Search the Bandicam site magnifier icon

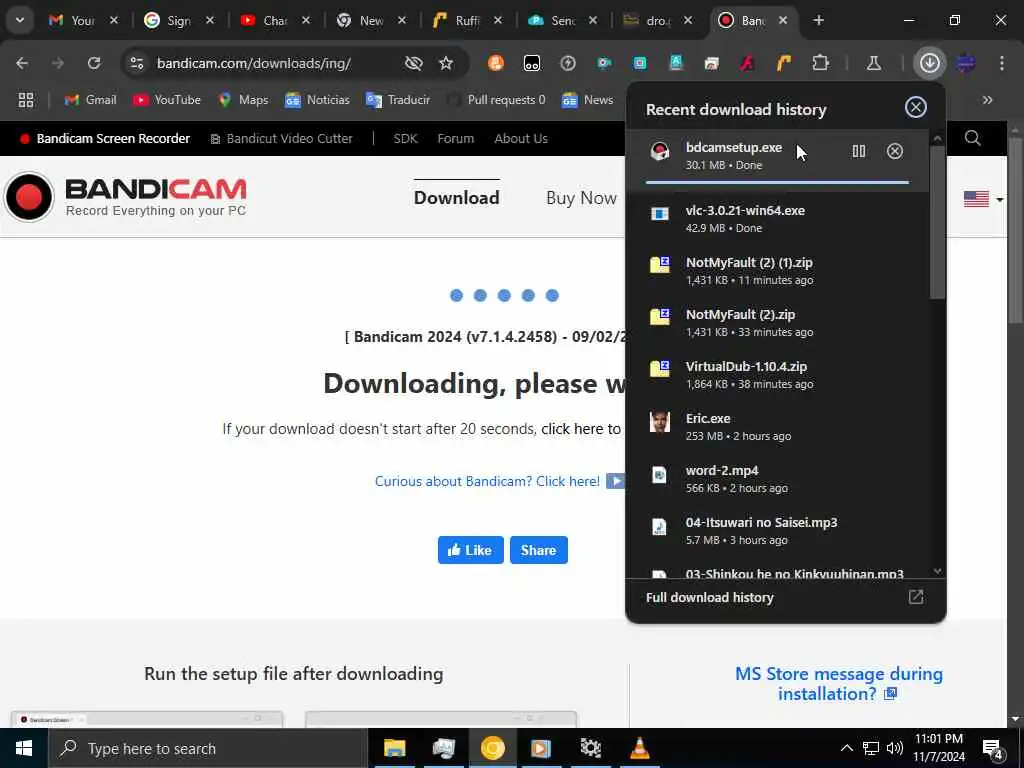pyautogui.click(x=972, y=138)
